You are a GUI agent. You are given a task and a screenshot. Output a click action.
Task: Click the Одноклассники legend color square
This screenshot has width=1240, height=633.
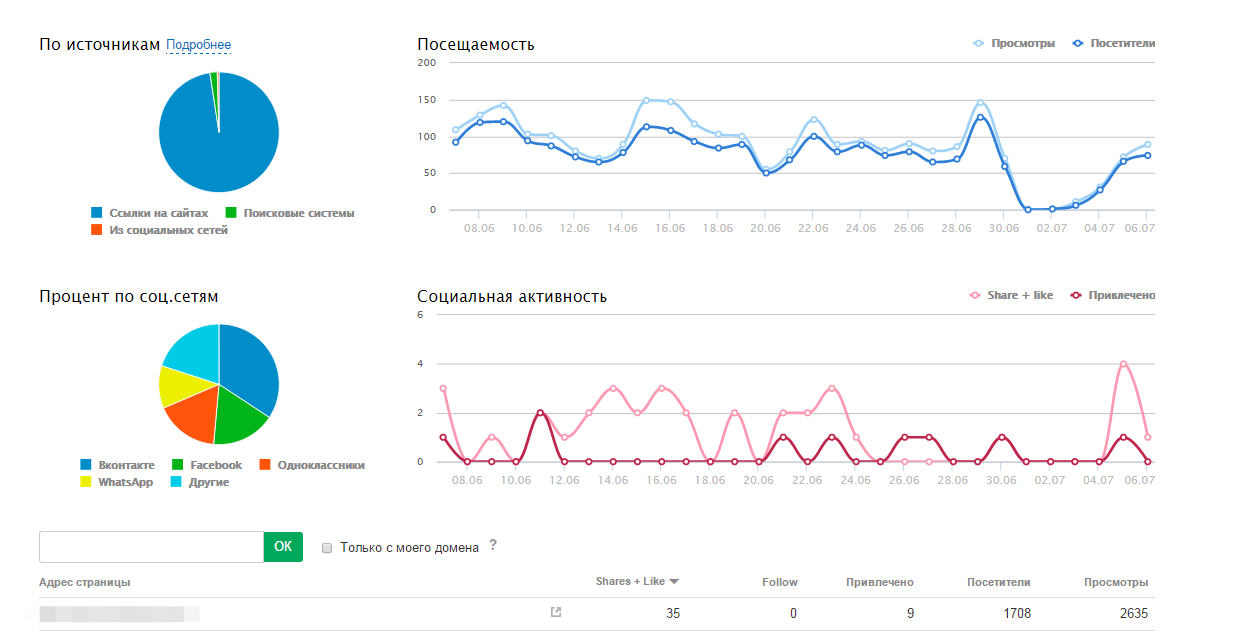[x=265, y=465]
